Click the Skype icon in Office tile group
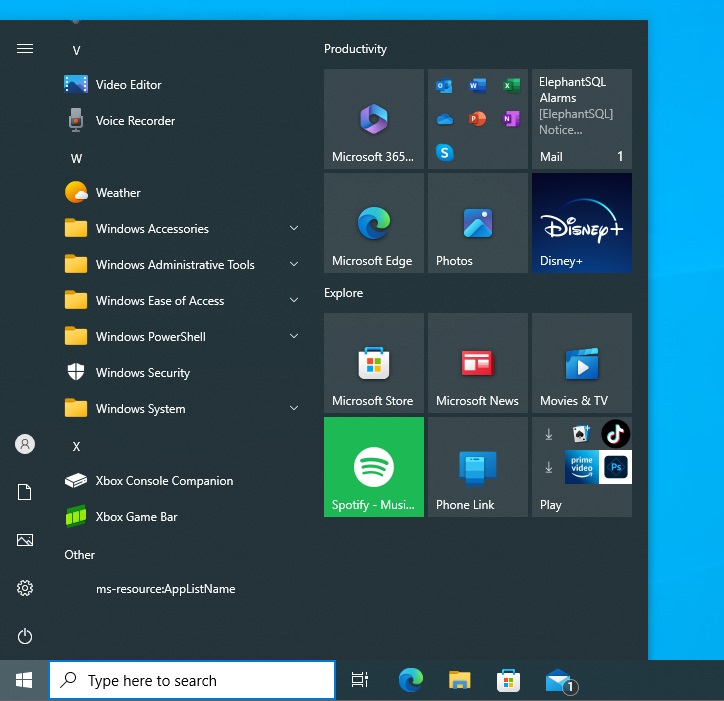The height and width of the screenshot is (701, 724). coord(444,153)
